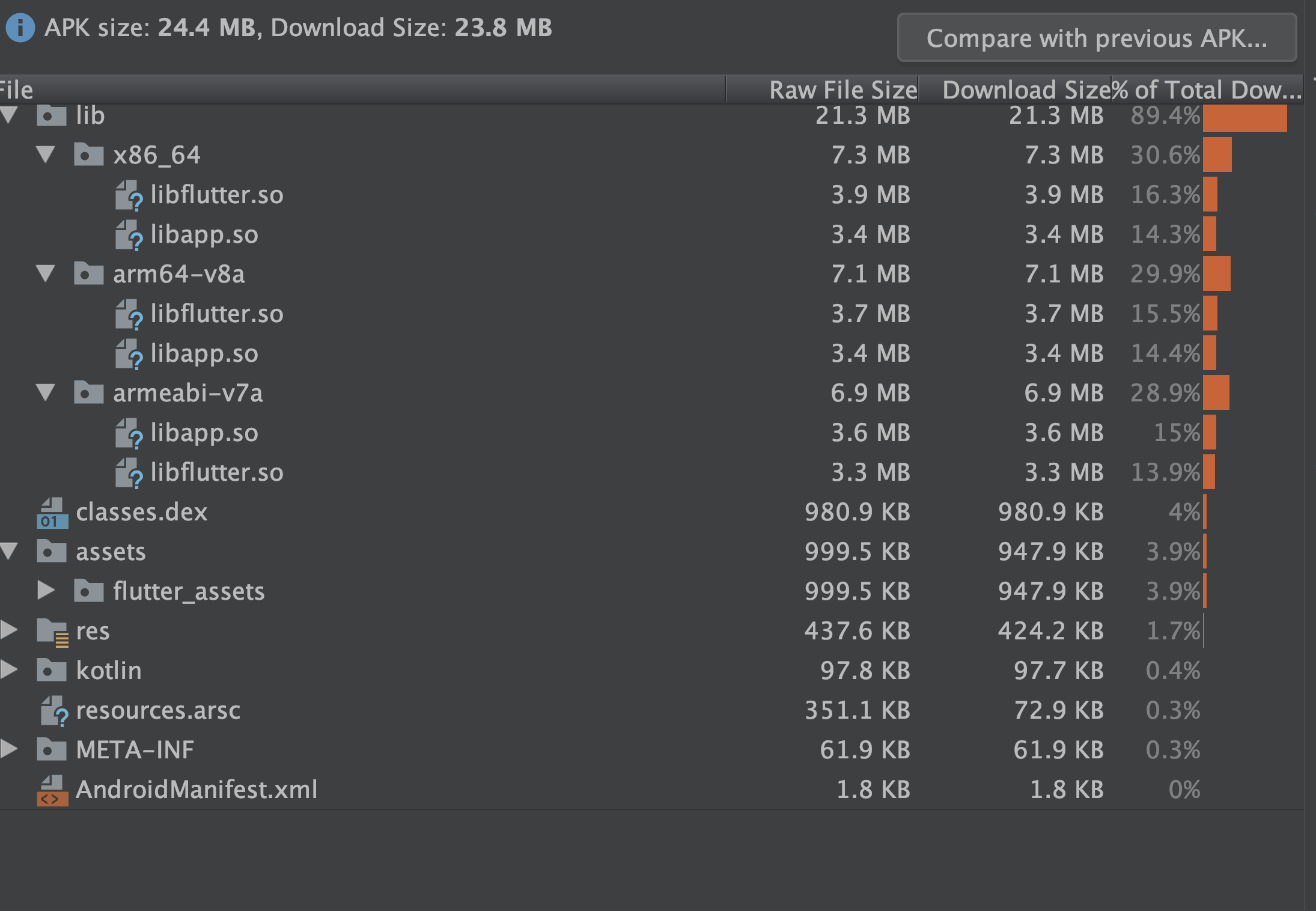The image size is (1316, 911).
Task: Expand the META-INF folder
Action: click(9, 749)
